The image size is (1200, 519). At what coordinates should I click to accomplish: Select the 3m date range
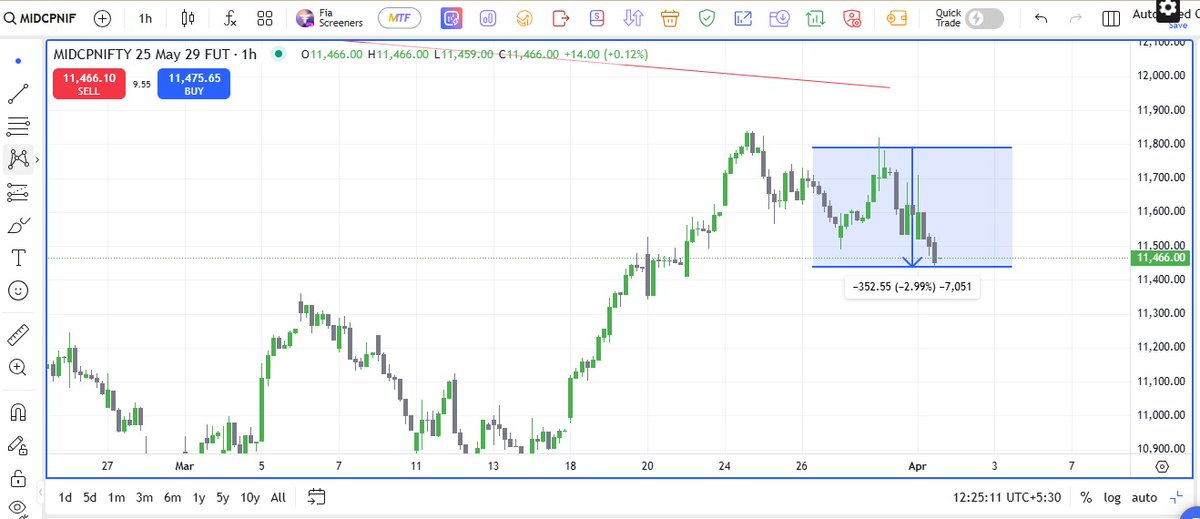145,497
